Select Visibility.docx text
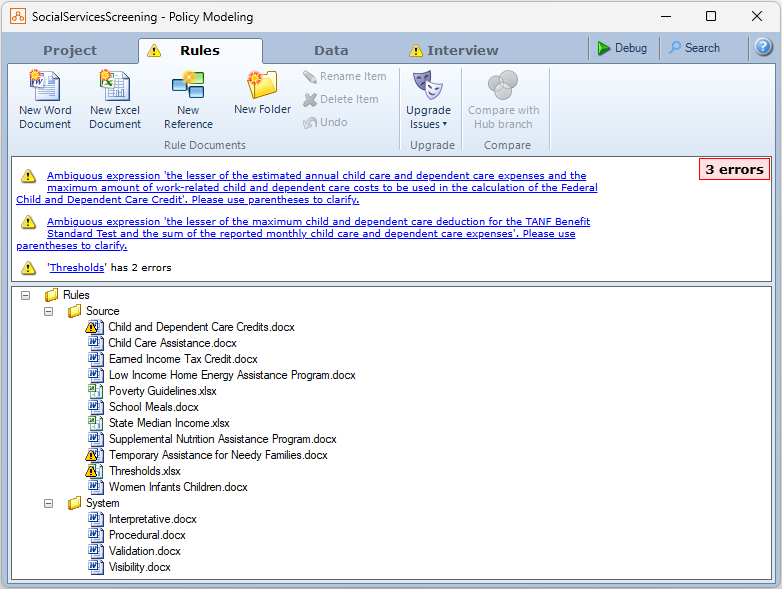This screenshot has width=782, height=589. pos(140,567)
